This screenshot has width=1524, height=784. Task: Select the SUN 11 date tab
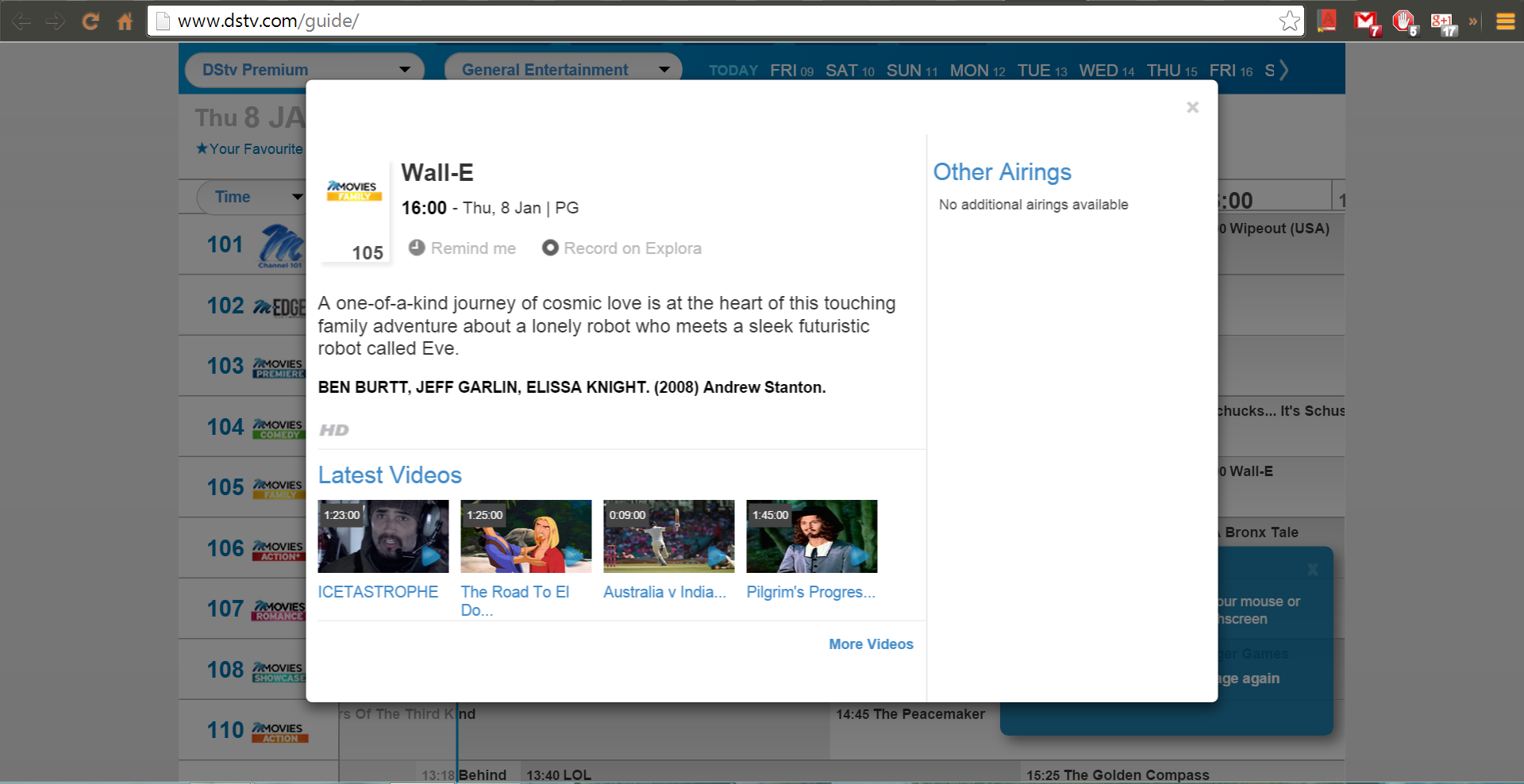pos(912,71)
